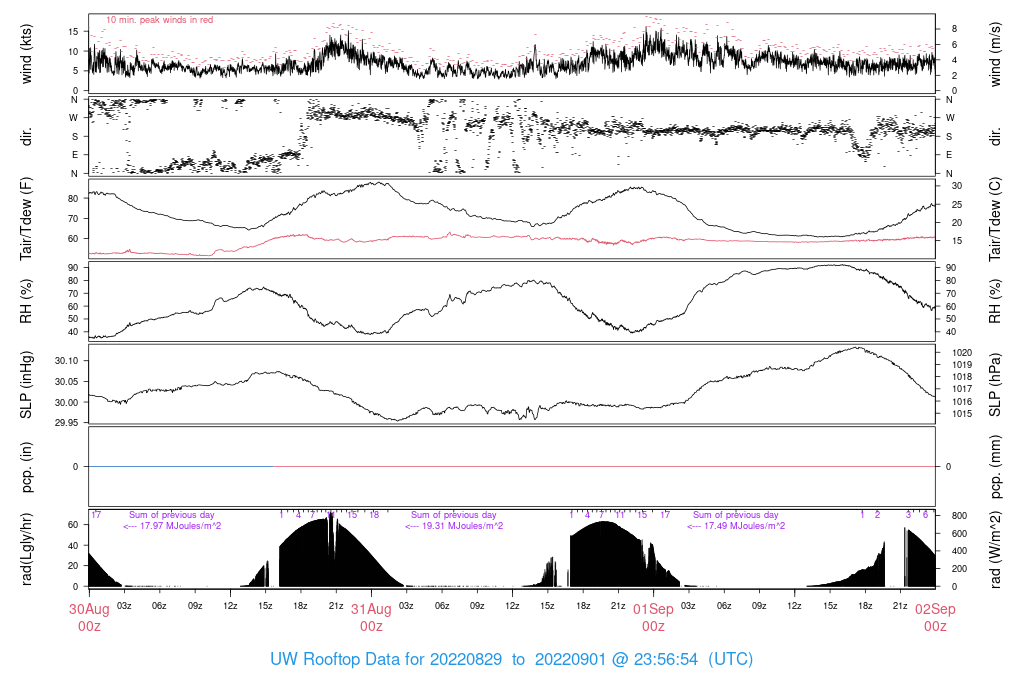Select the '30.10' SLP tick value
The height and width of the screenshot is (700, 1024).
click(x=67, y=360)
